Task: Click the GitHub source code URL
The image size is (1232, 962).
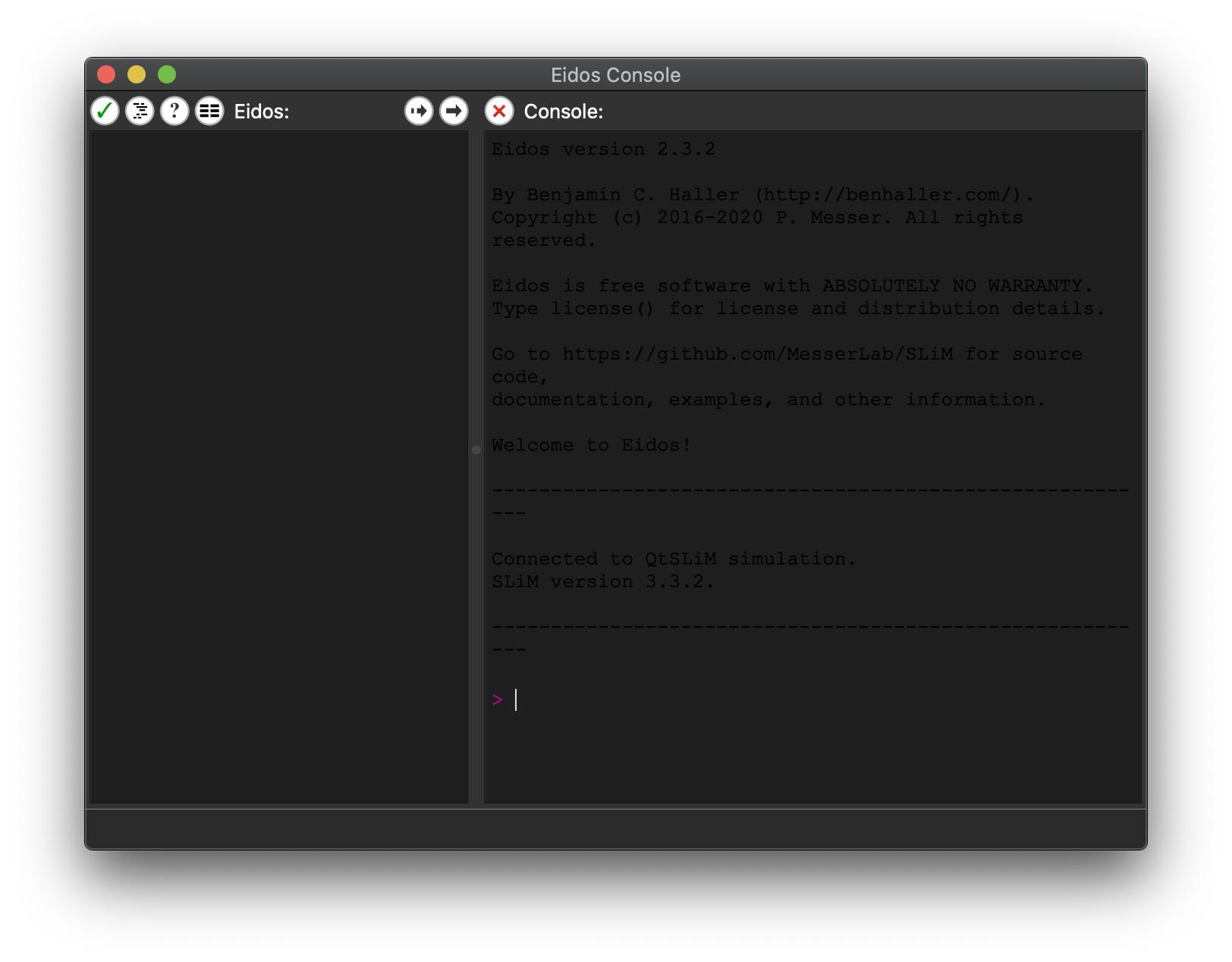Action: pos(756,354)
